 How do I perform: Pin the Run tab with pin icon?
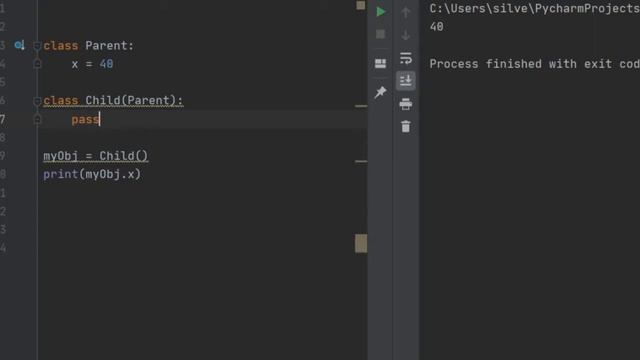pos(380,92)
